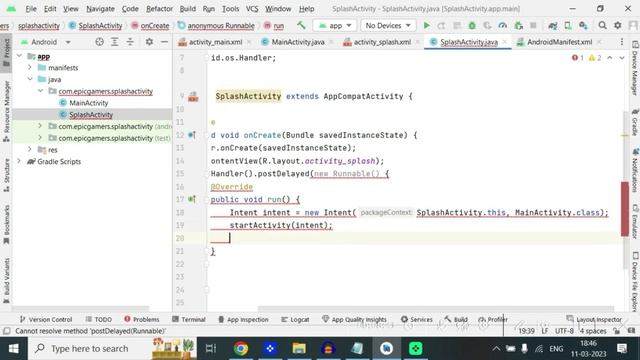The width and height of the screenshot is (640, 360).
Task: Open Chrome from the Windows taskbar
Action: coord(241,348)
